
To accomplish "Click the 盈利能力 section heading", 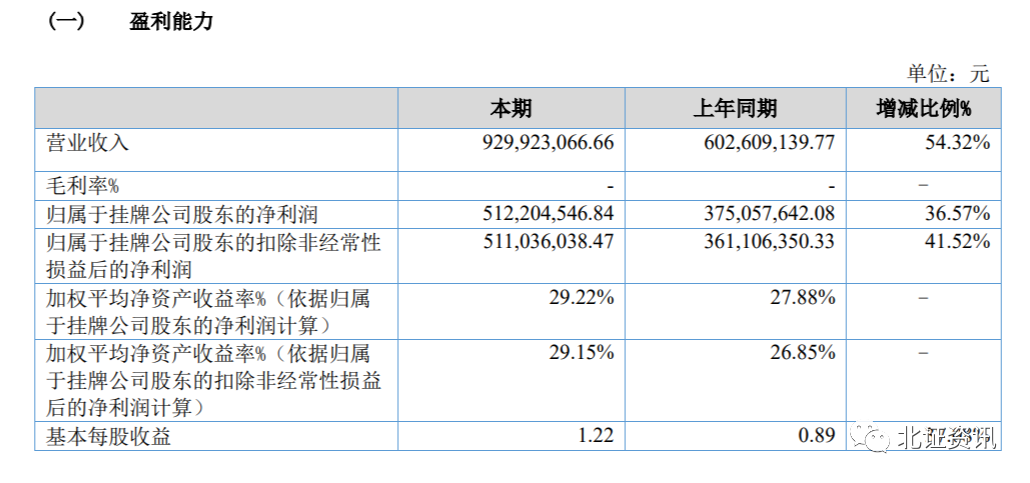I will click(171, 22).
